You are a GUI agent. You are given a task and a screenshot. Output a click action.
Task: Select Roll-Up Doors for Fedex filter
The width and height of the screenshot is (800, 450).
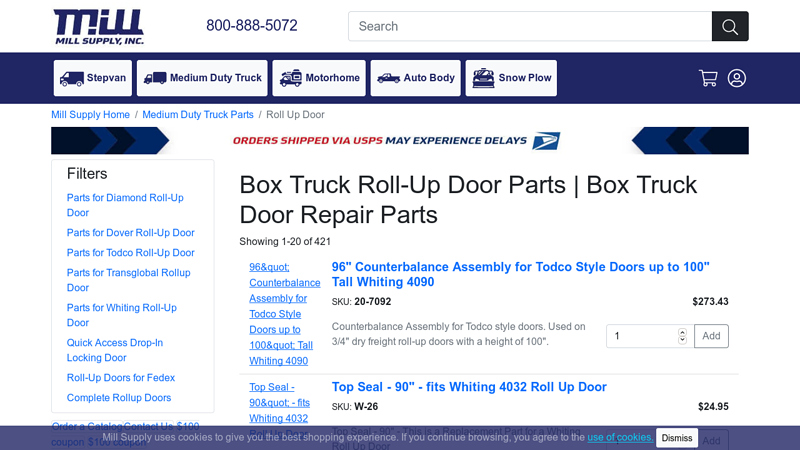[121, 378]
